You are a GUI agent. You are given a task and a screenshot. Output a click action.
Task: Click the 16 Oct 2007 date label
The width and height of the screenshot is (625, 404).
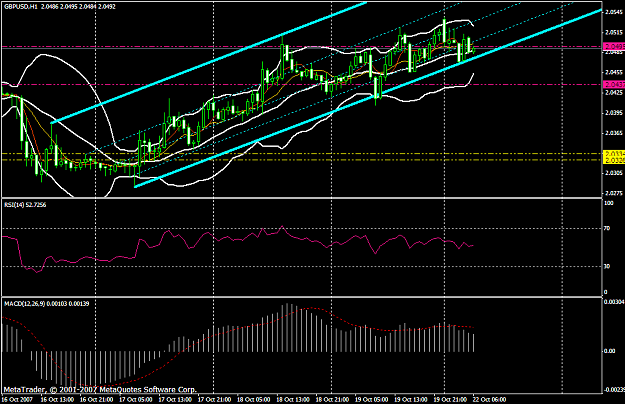pos(17,399)
